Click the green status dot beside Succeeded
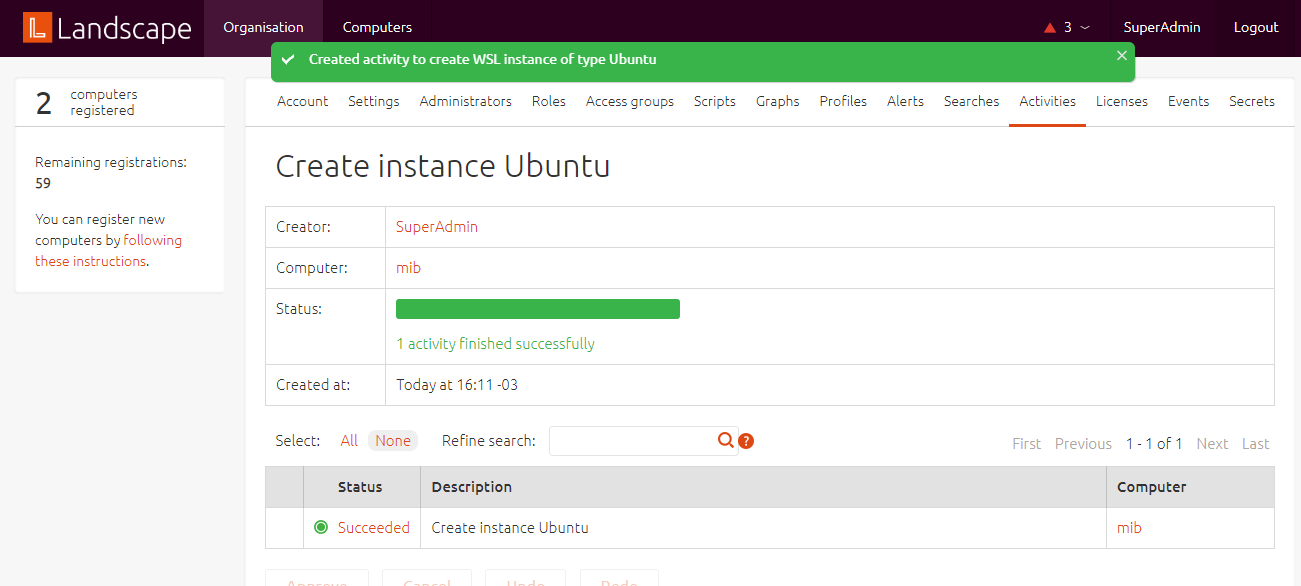This screenshot has height=586, width=1301. [x=321, y=527]
